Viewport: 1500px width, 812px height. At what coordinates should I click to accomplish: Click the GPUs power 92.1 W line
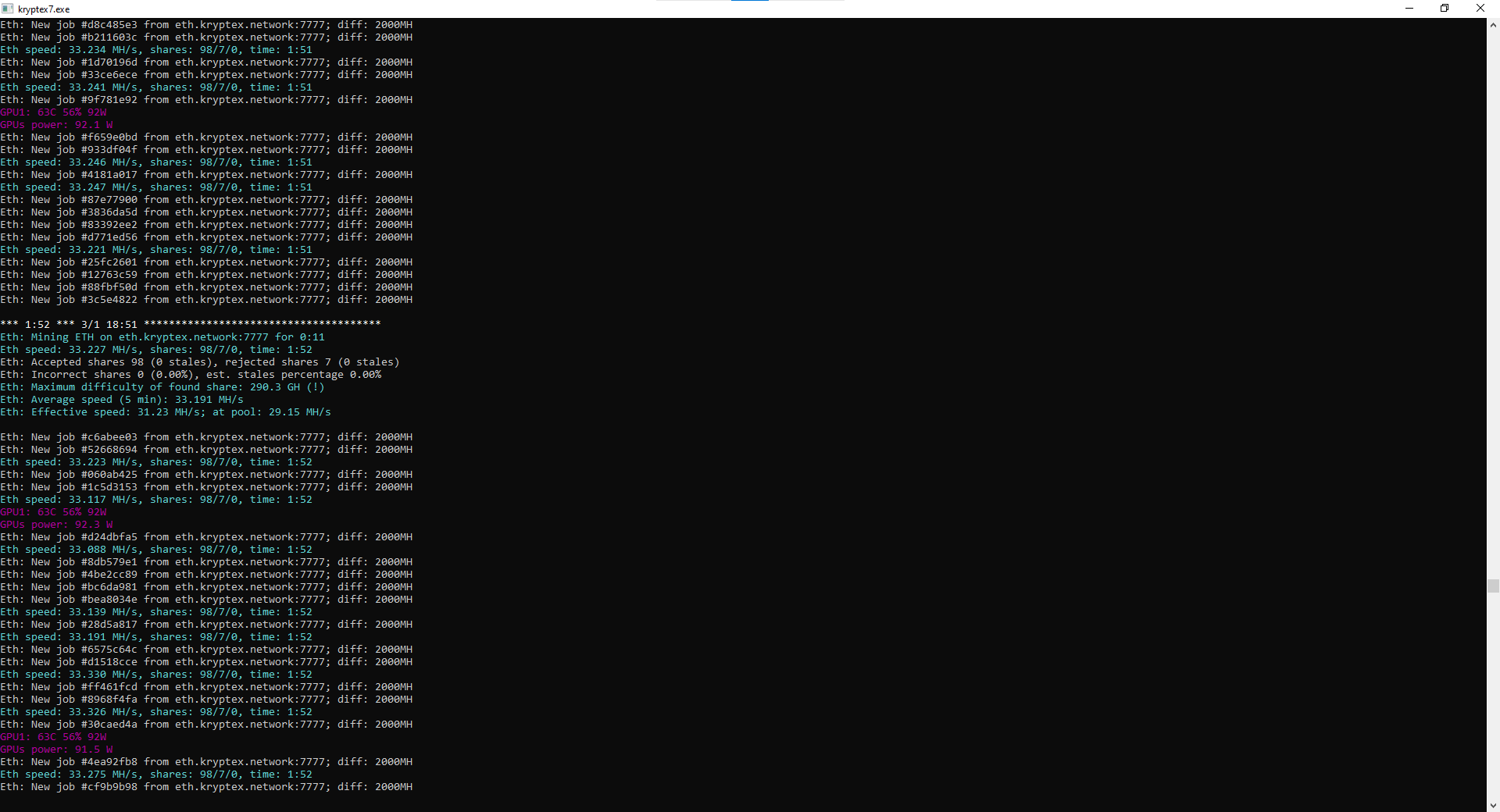tap(56, 125)
